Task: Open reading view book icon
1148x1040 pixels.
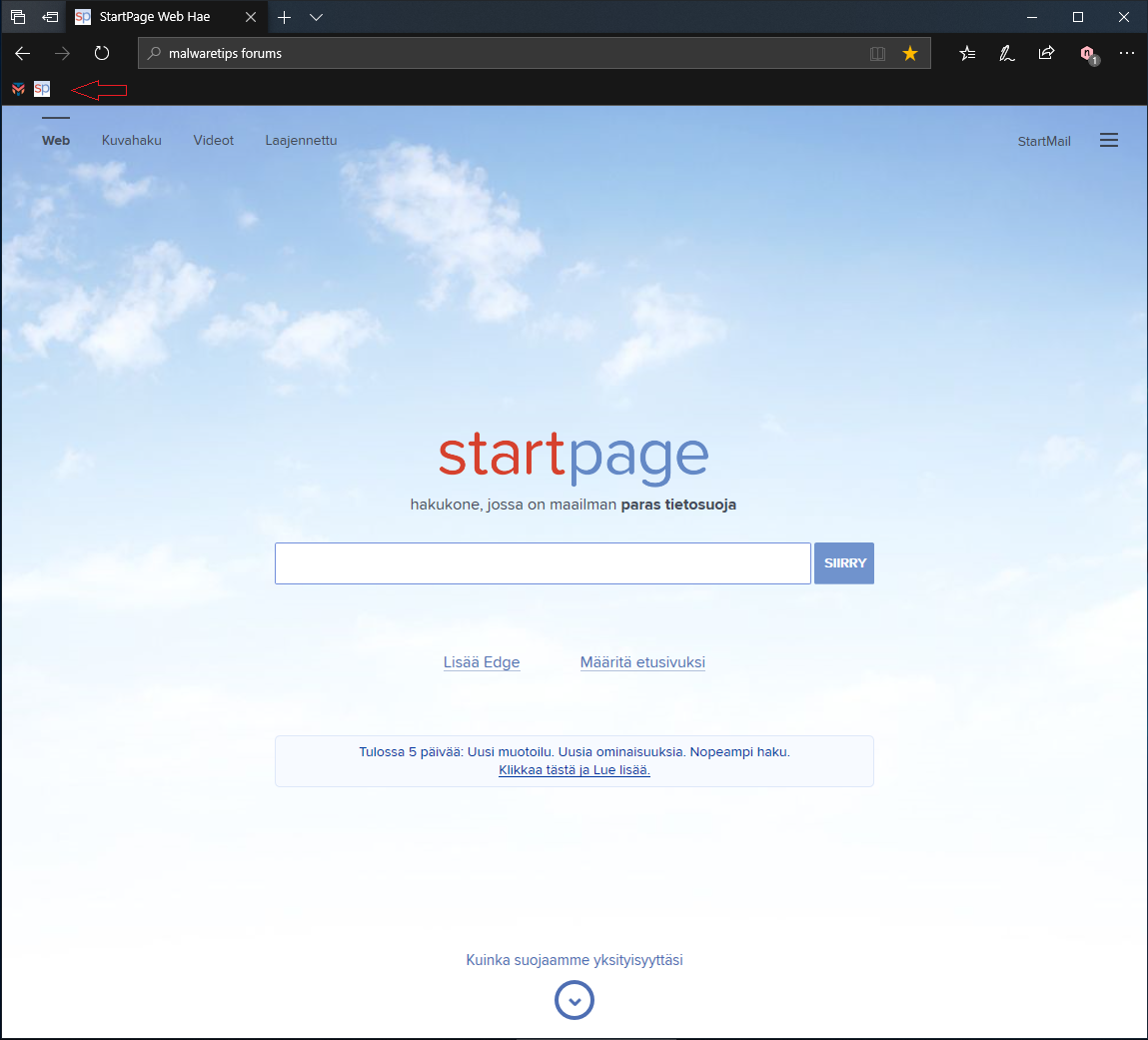Action: coord(877,53)
